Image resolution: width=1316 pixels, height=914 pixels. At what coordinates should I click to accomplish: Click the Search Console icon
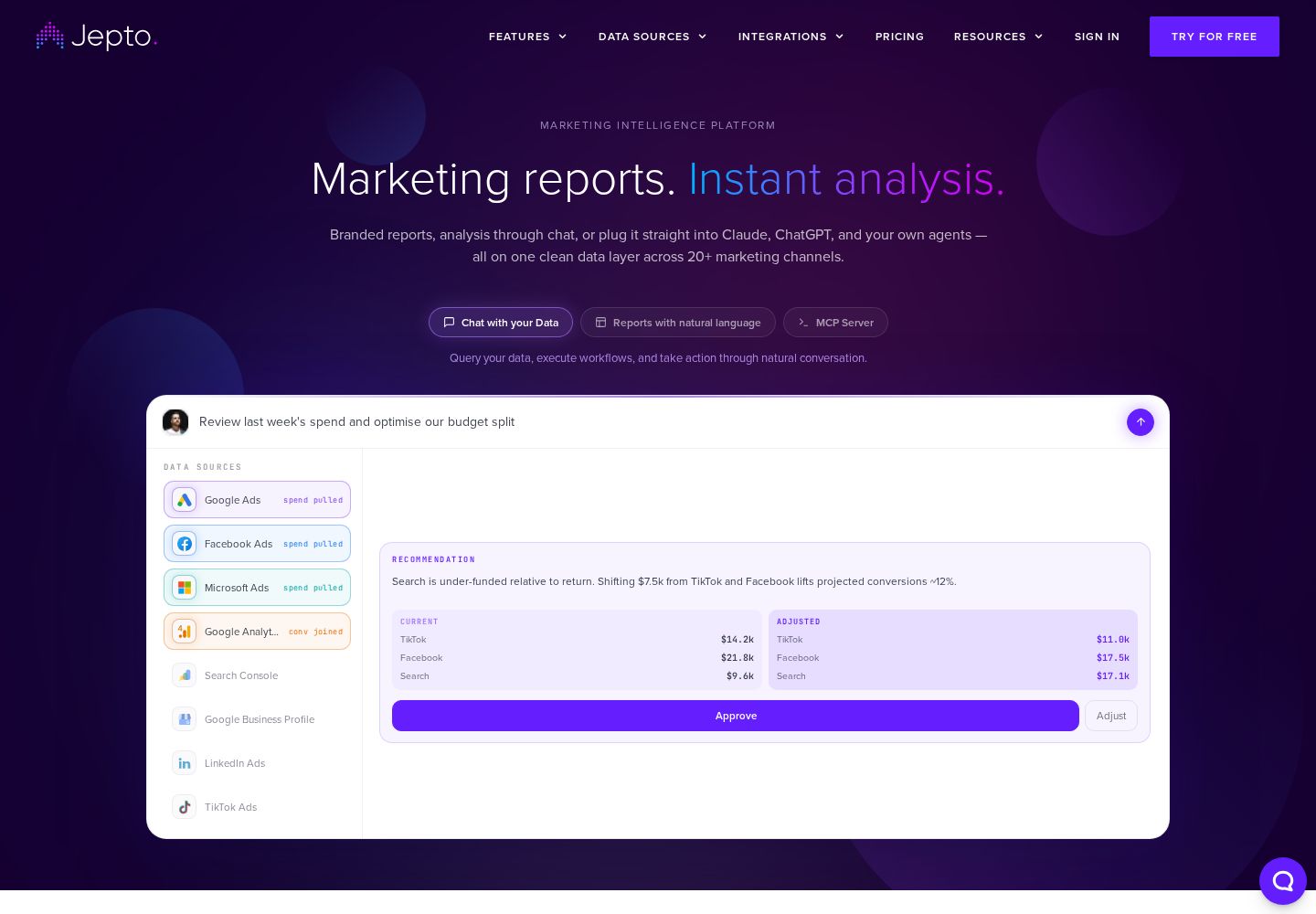tap(185, 675)
